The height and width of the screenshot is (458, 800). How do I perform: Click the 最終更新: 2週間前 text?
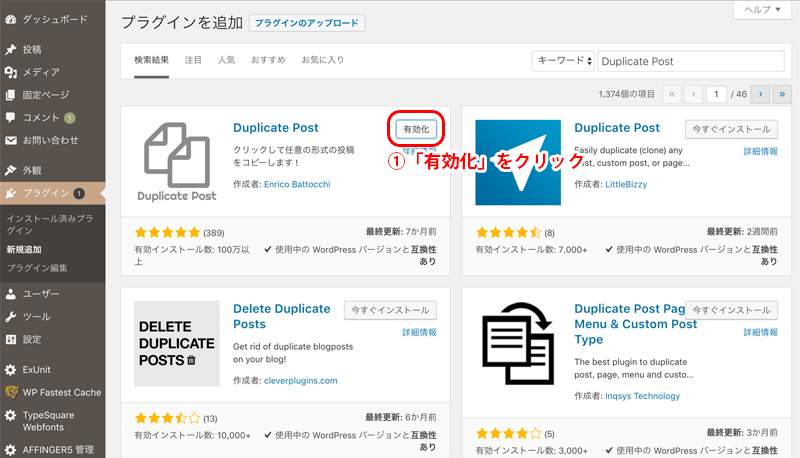[x=742, y=232]
